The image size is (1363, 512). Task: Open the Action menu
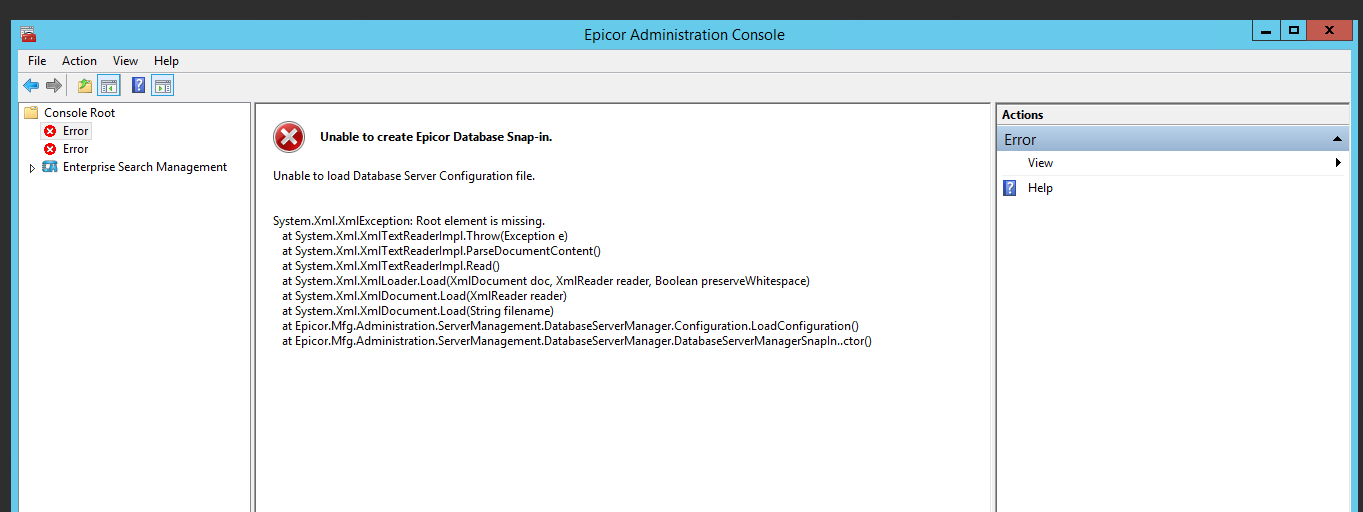pyautogui.click(x=80, y=61)
